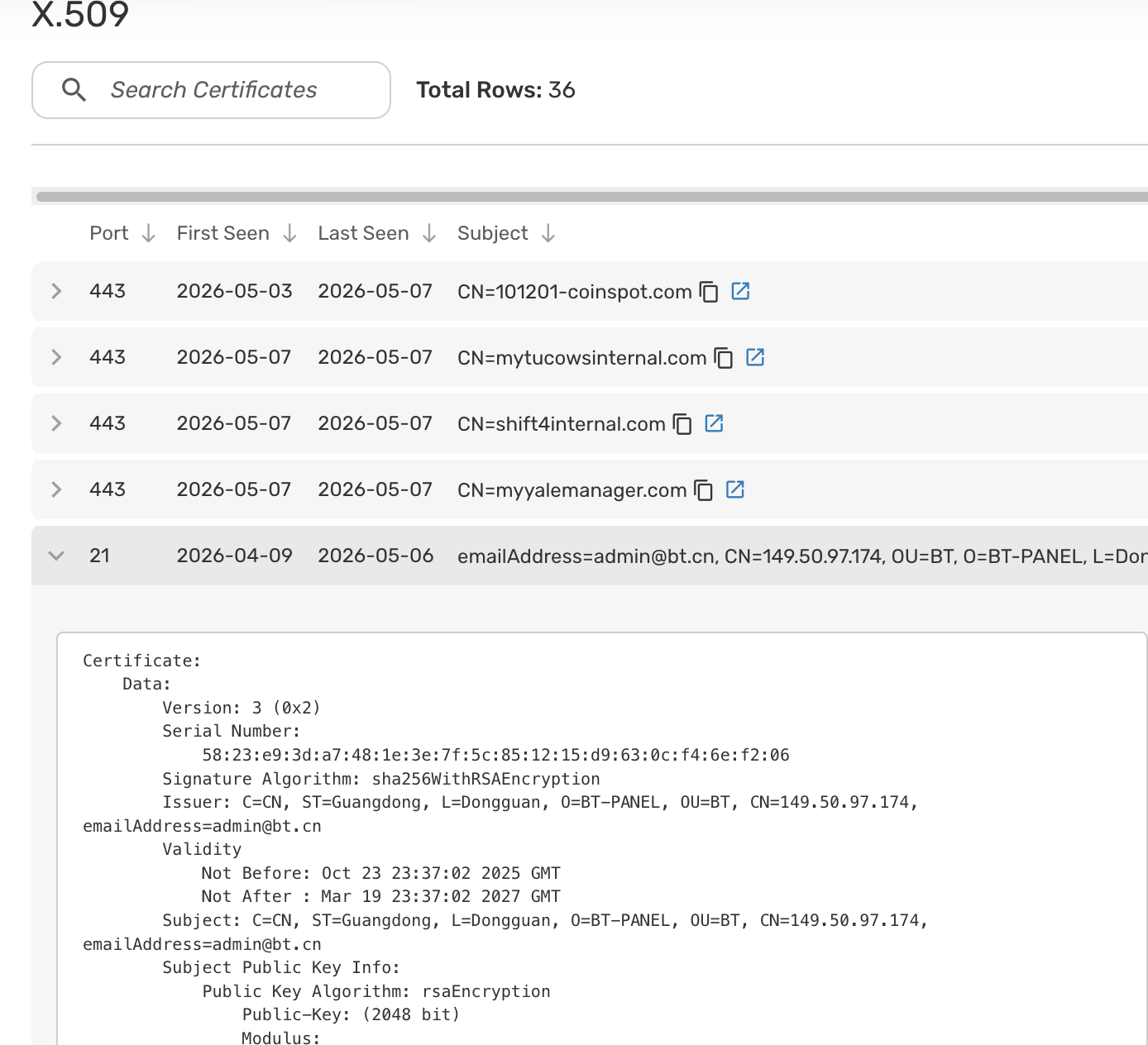1148x1045 pixels.
Task: Click First Seen date 2026-04-09
Action: pos(235,556)
